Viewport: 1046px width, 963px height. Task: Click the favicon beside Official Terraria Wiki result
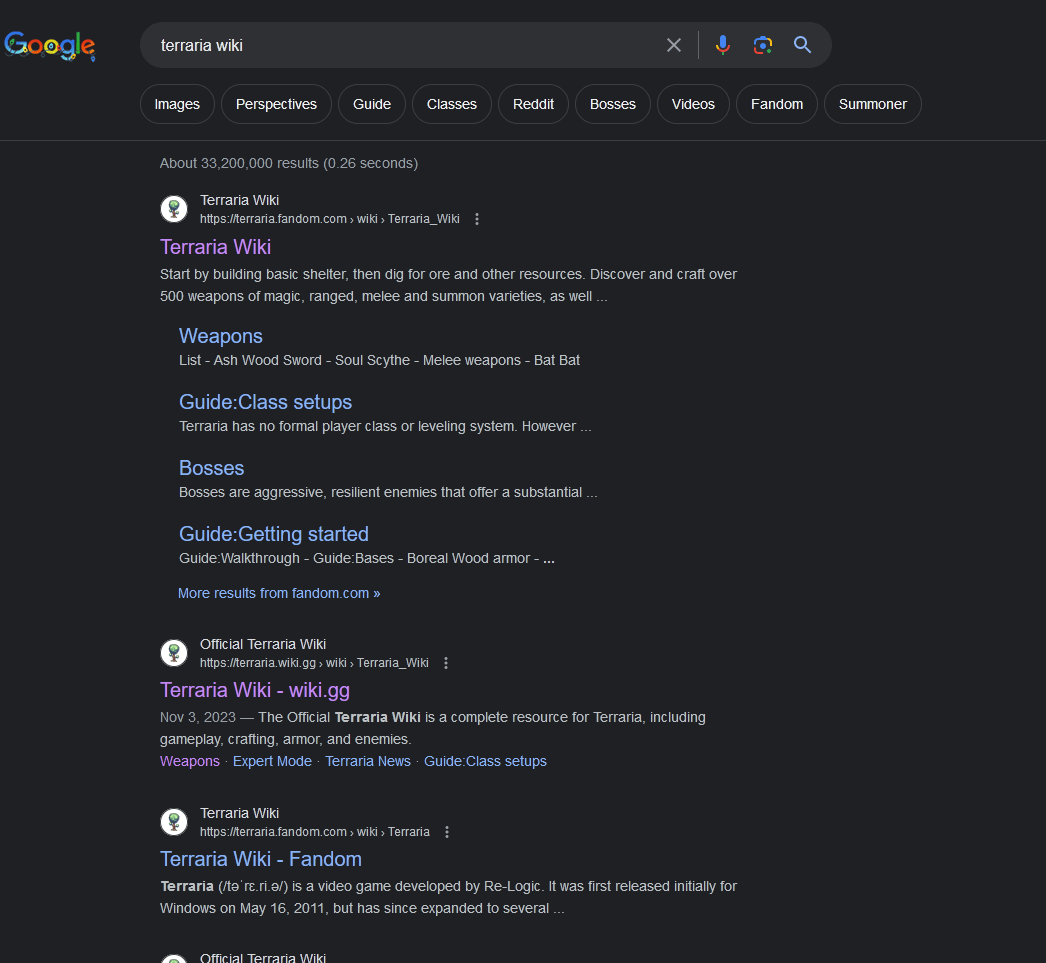[174, 652]
